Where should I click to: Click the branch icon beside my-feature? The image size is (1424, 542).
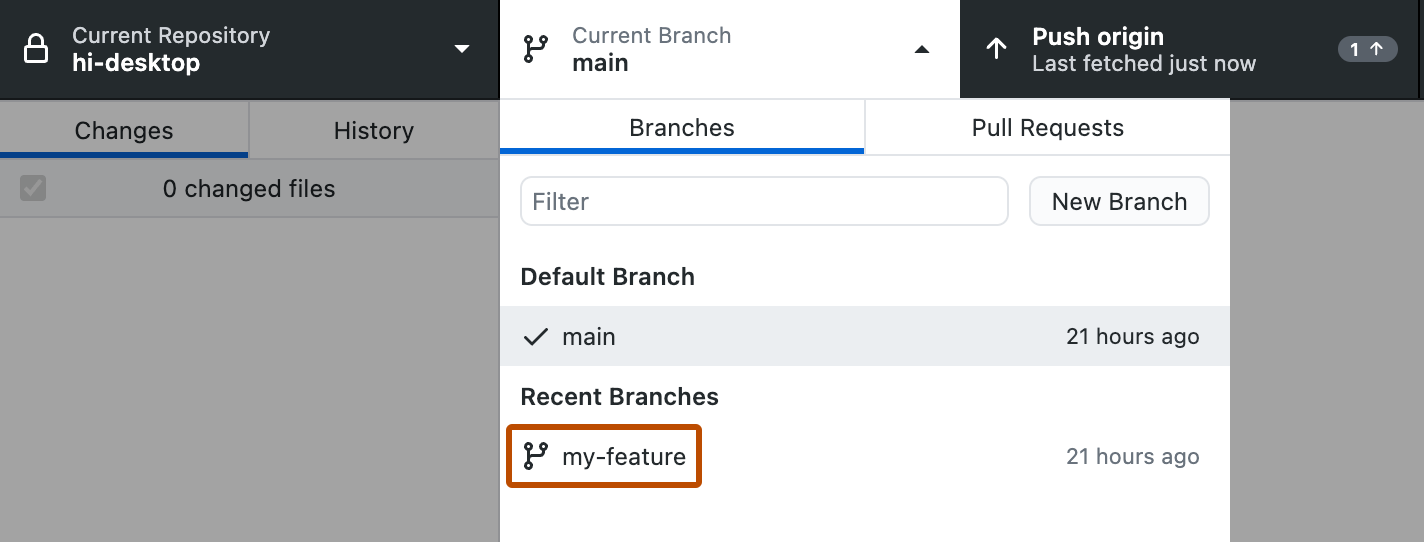536,457
